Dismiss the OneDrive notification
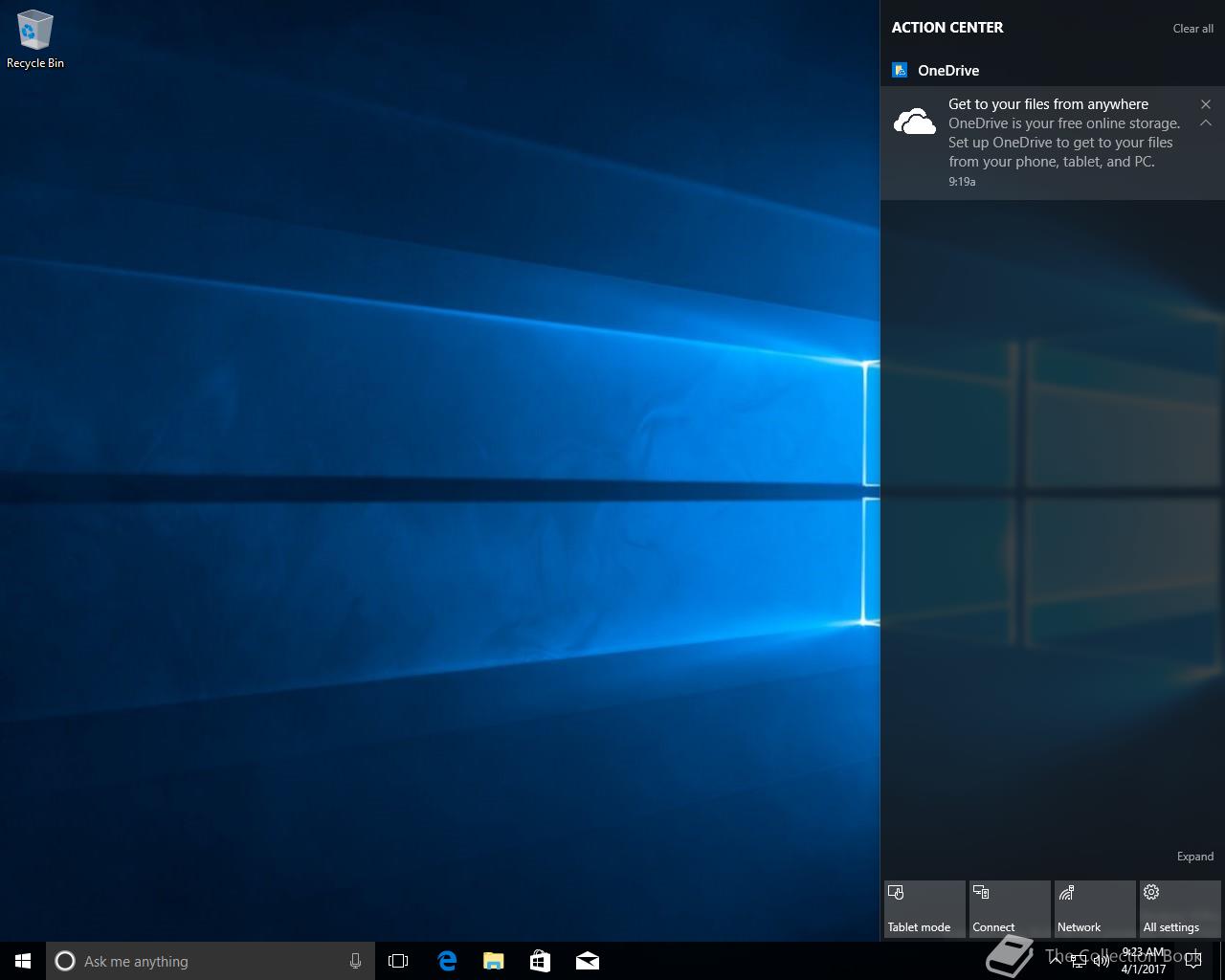The height and width of the screenshot is (980, 1225). 1206,104
